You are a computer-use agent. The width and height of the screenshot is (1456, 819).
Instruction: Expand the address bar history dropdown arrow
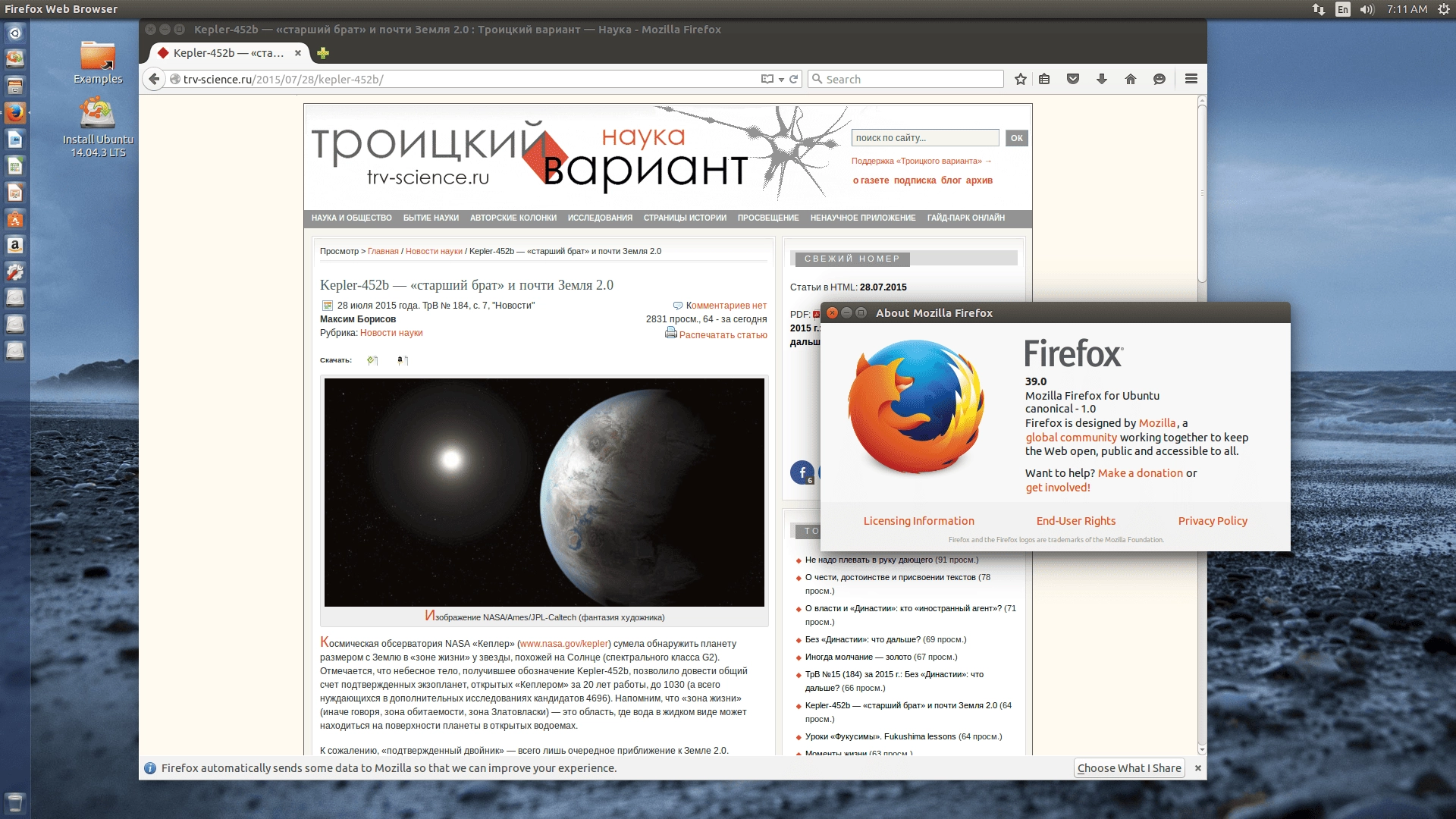(781, 80)
